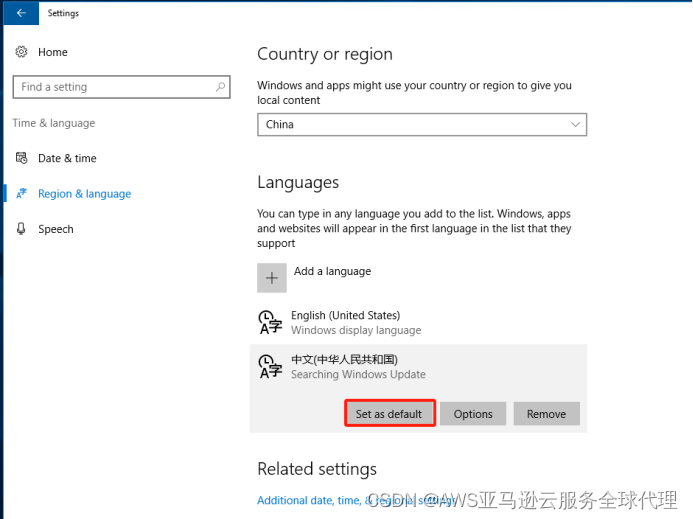The height and width of the screenshot is (519, 693).
Task: Click the Date & time calendar icon
Action: 21,158
